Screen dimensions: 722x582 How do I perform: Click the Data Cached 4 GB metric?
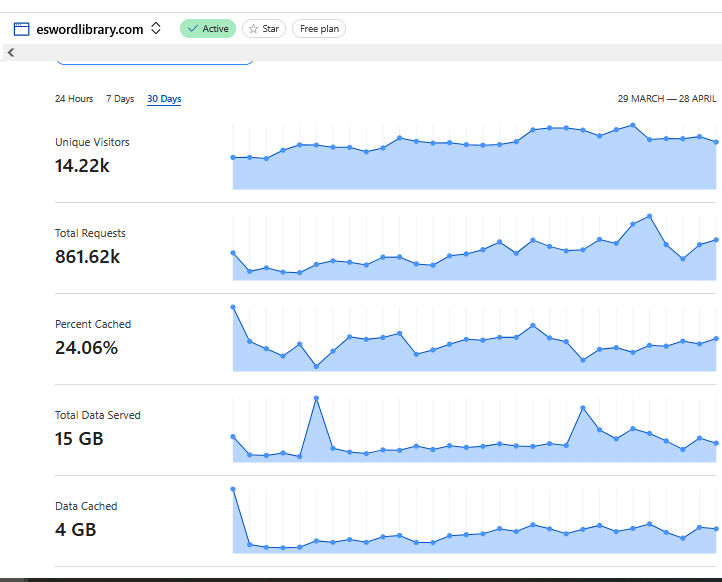pyautogui.click(x=86, y=519)
